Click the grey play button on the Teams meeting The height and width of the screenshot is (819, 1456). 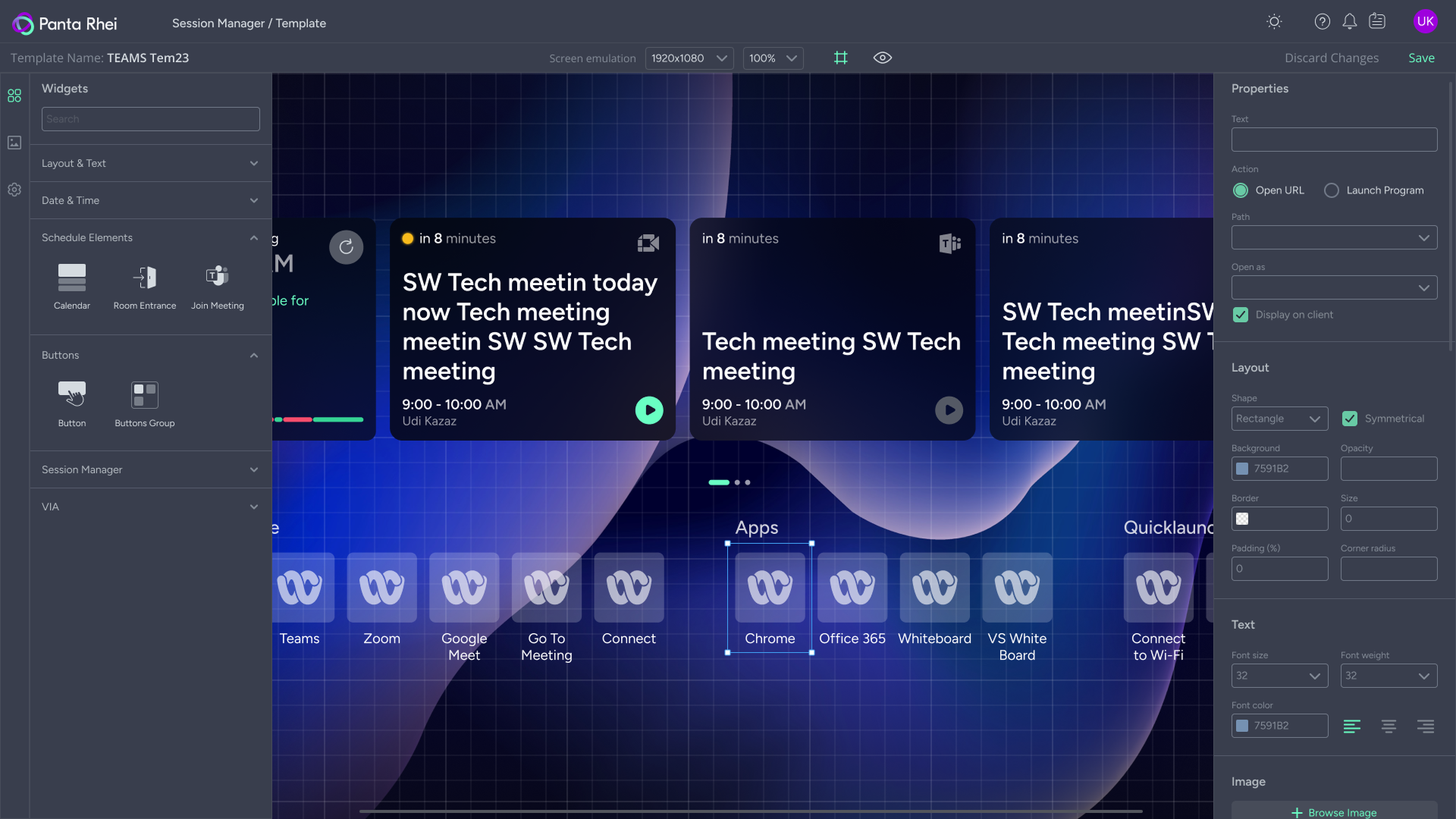949,410
